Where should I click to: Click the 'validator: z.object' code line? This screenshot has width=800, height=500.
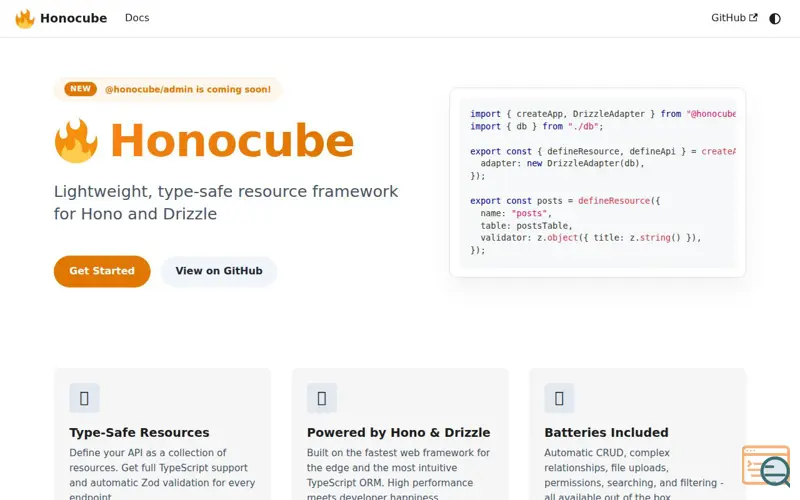click(x=590, y=238)
